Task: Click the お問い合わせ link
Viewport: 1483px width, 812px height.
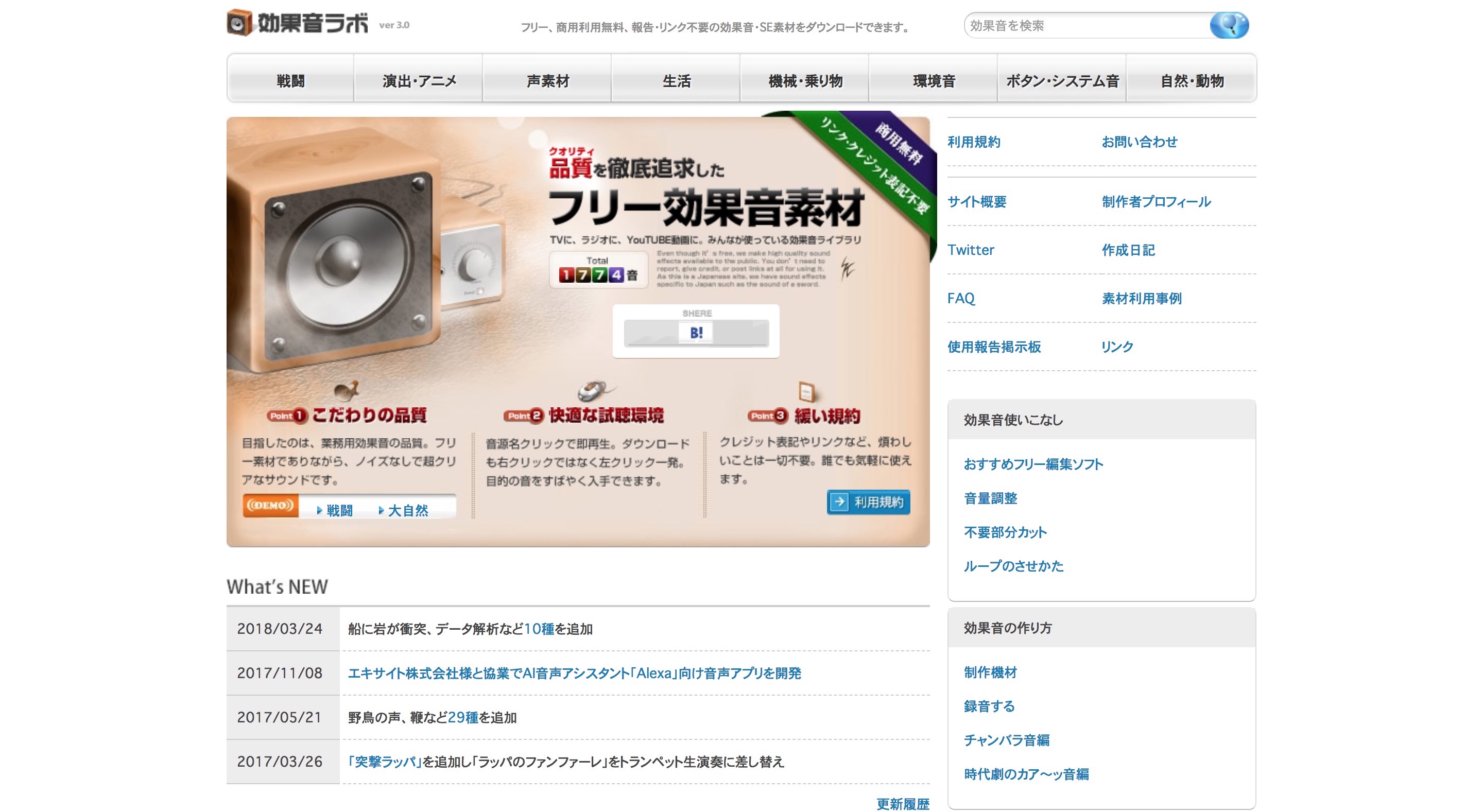Action: point(1140,142)
